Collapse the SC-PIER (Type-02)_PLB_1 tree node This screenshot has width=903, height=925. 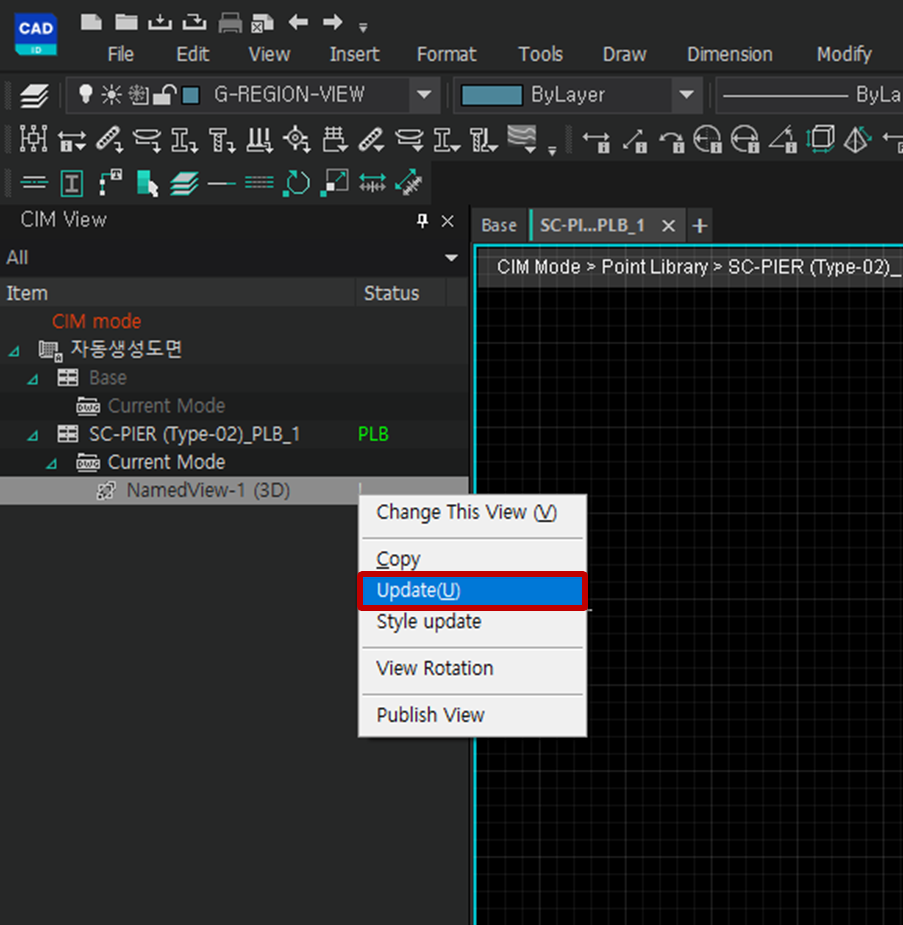coord(31,433)
